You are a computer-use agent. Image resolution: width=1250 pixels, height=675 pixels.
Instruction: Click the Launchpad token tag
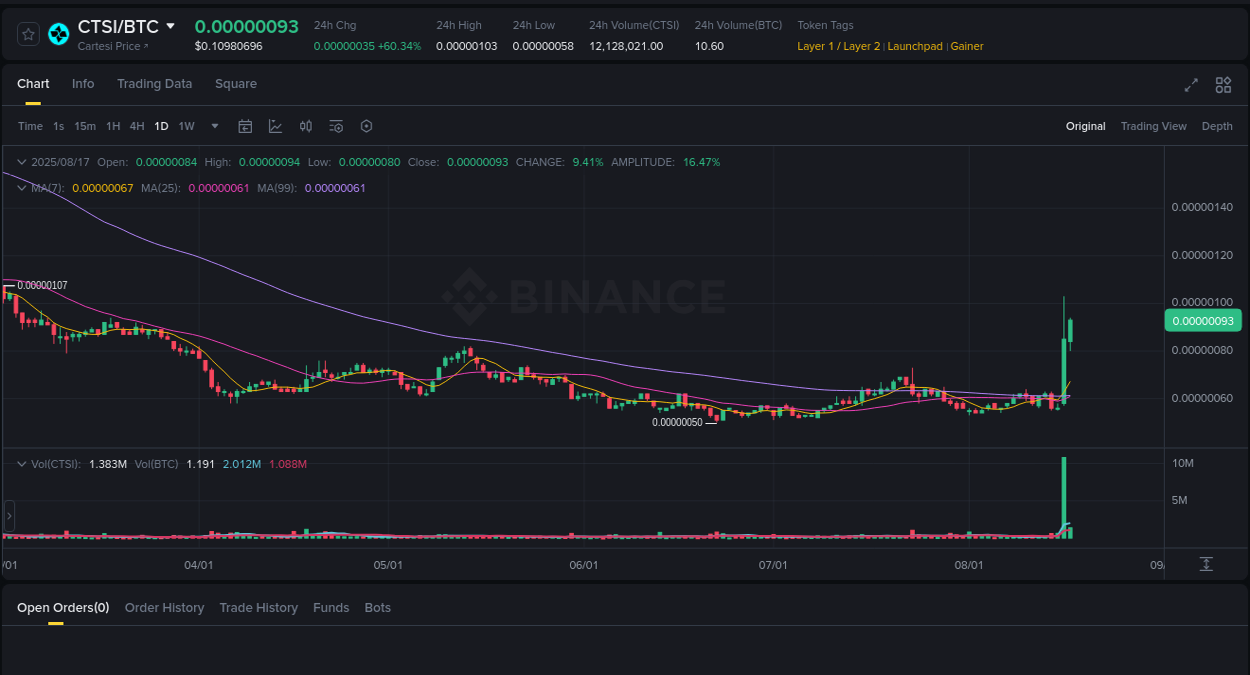(x=915, y=46)
